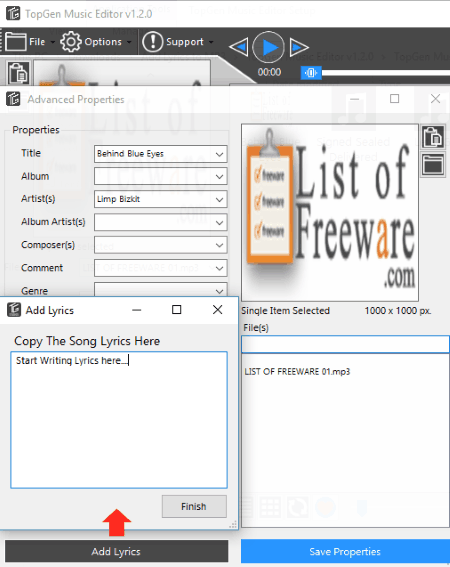Expand the Album dropdown
Viewport: 450px width, 567px height.
(x=219, y=177)
